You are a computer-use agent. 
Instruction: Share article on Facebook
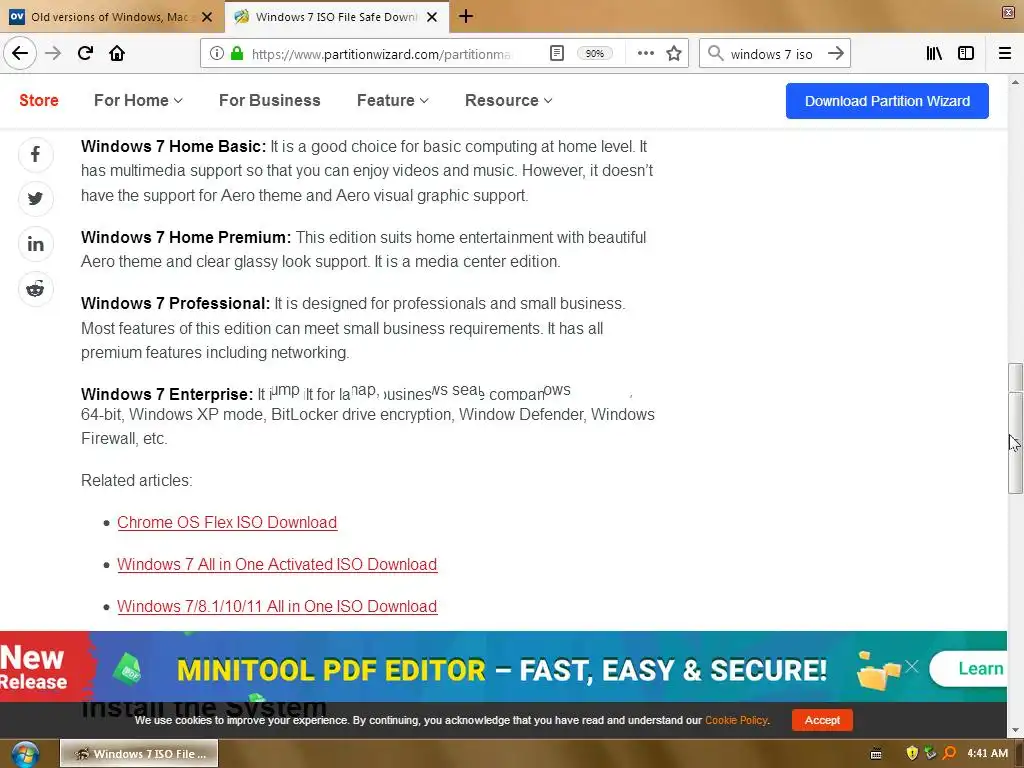(35, 154)
